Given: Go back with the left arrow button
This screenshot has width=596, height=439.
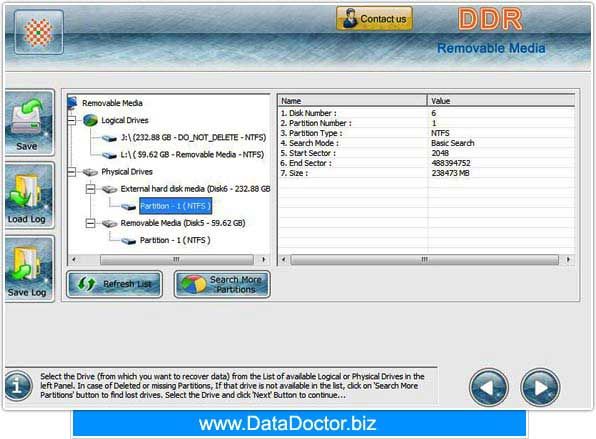Looking at the screenshot, I should [488, 387].
